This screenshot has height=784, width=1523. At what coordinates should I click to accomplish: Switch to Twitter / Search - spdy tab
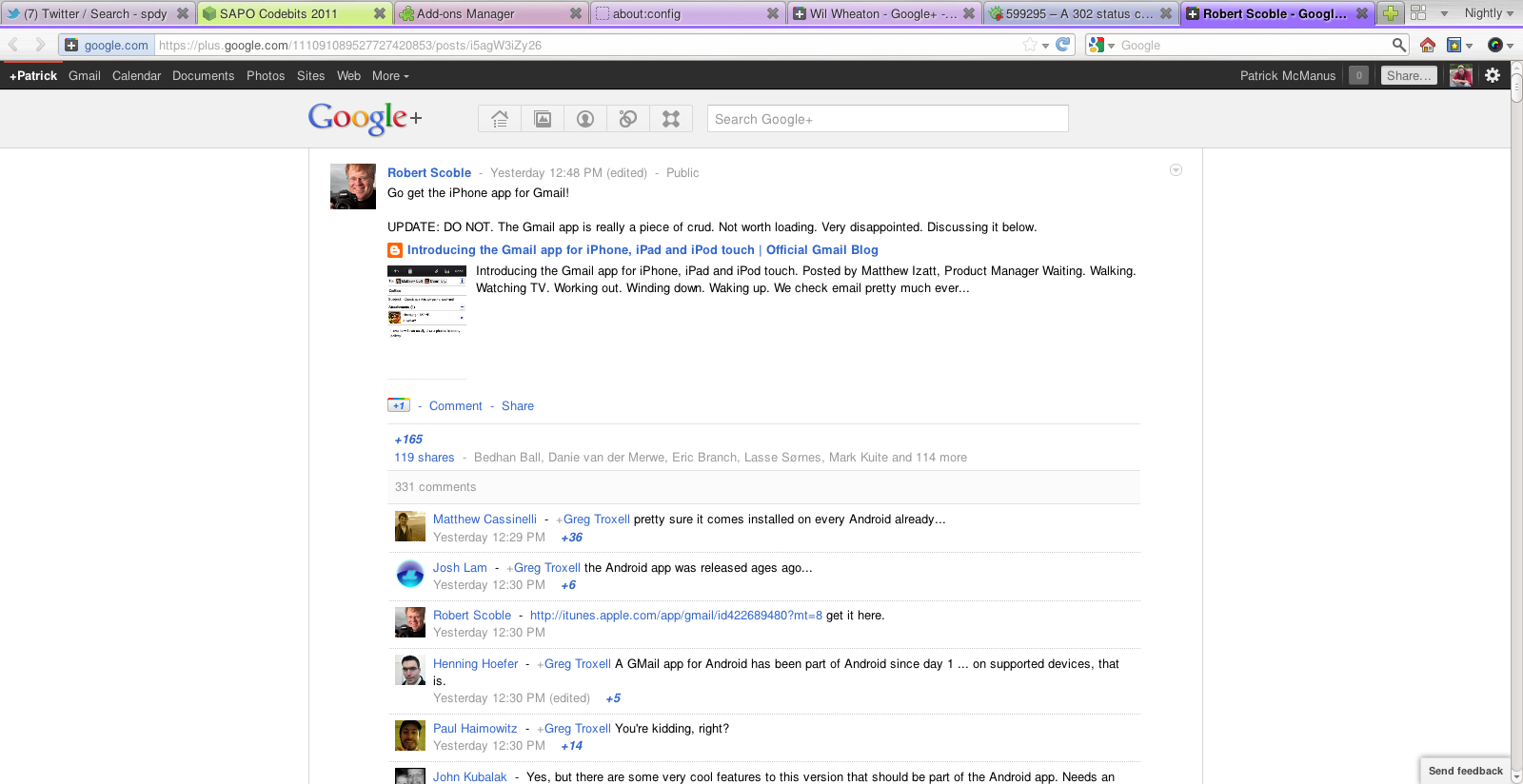pos(97,13)
